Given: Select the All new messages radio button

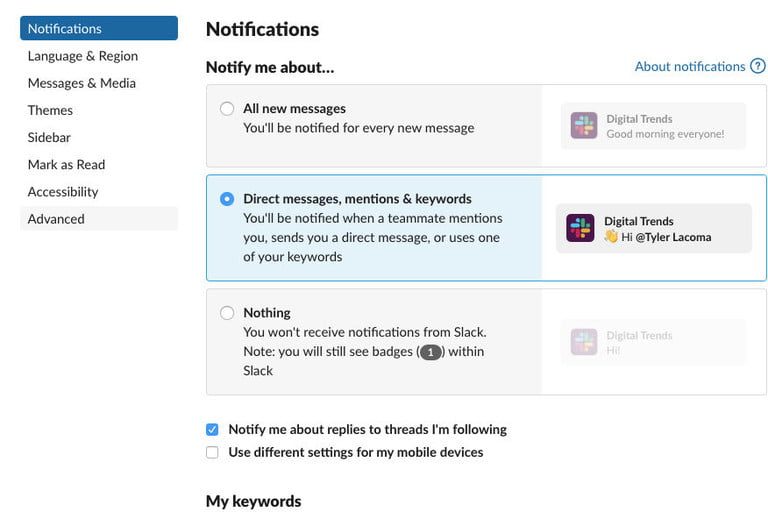Looking at the screenshot, I should (227, 109).
